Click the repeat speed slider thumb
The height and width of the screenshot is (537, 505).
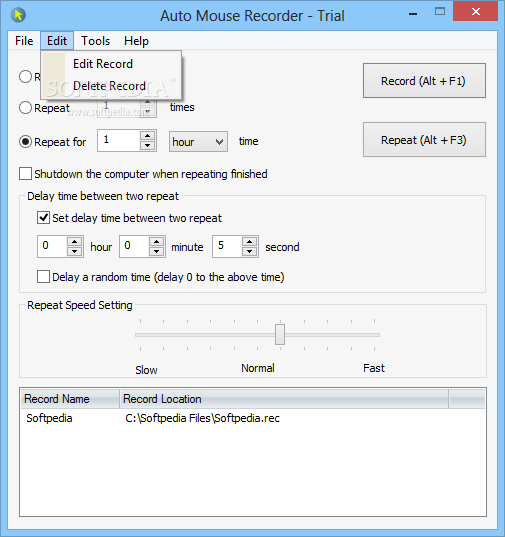(280, 334)
